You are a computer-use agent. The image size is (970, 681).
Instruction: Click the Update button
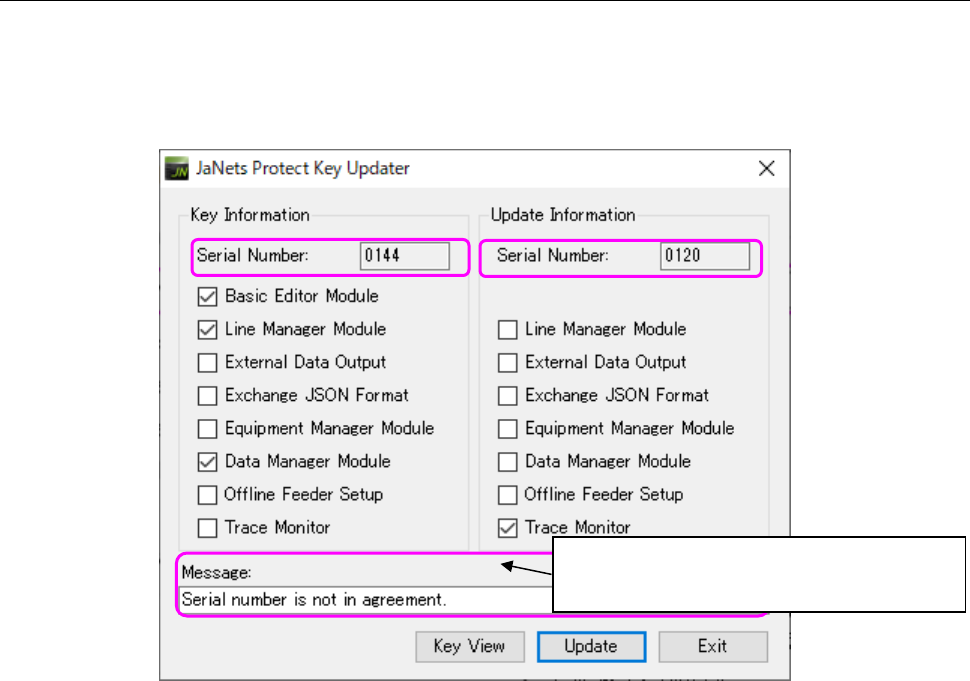click(x=591, y=646)
